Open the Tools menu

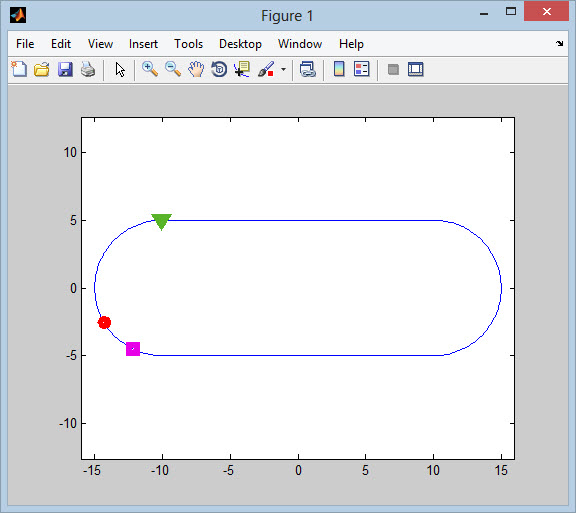(188, 44)
